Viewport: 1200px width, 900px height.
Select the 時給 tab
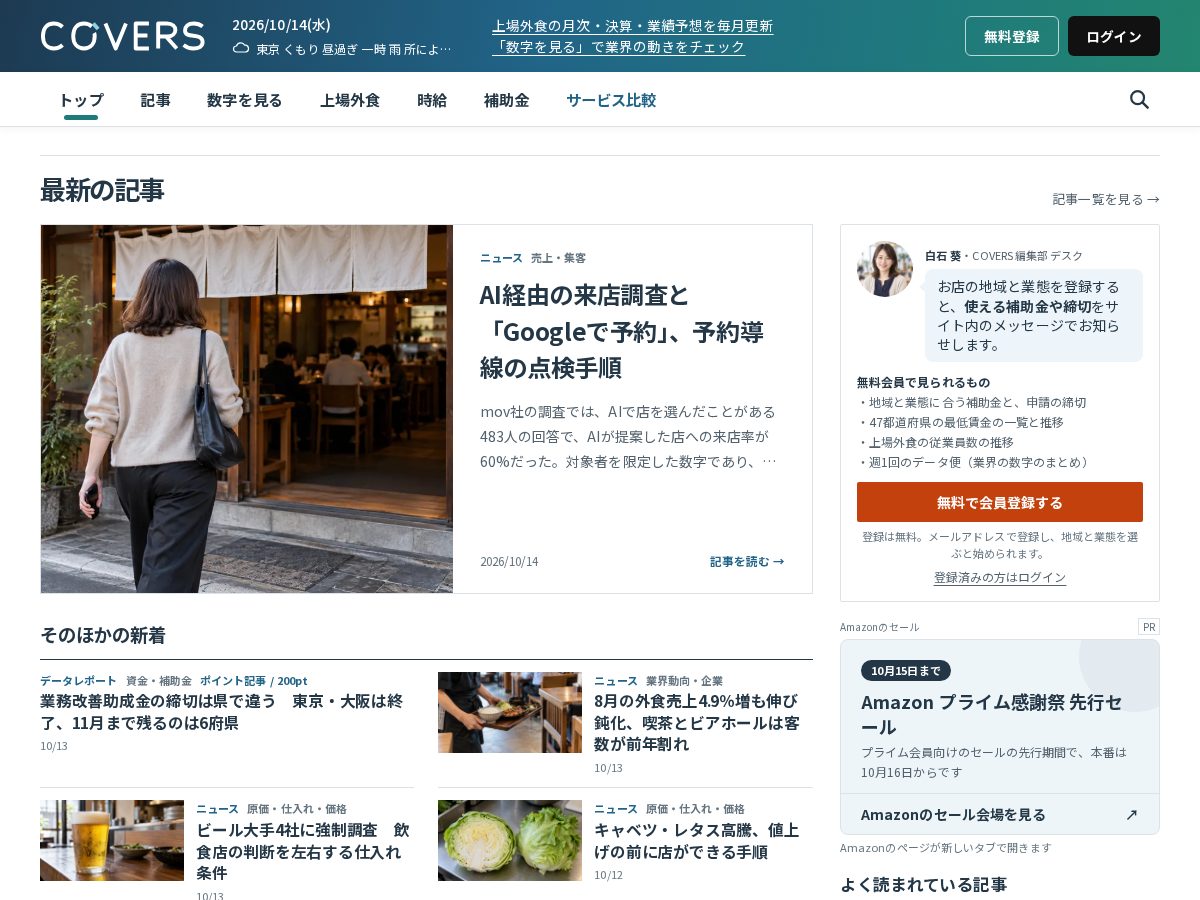point(432,100)
